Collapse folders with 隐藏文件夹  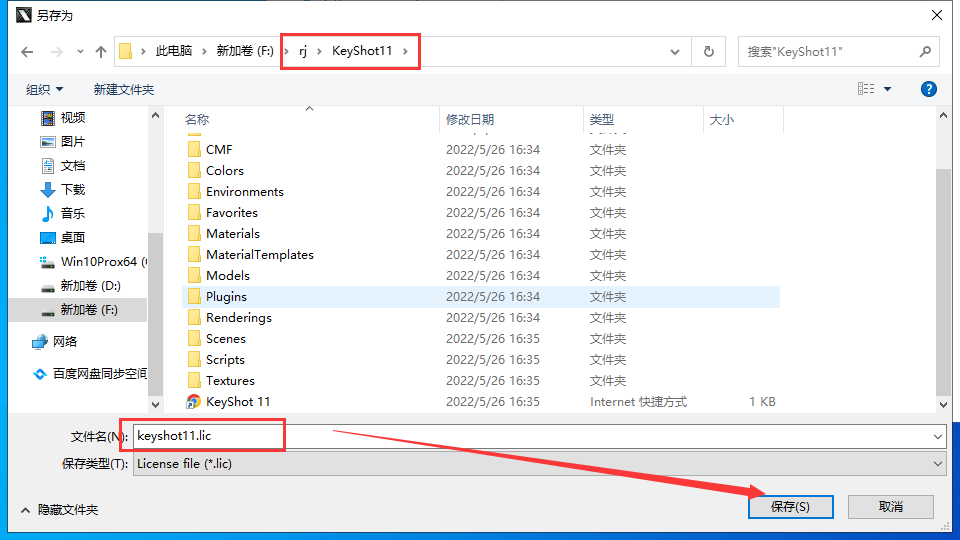[x=59, y=510]
